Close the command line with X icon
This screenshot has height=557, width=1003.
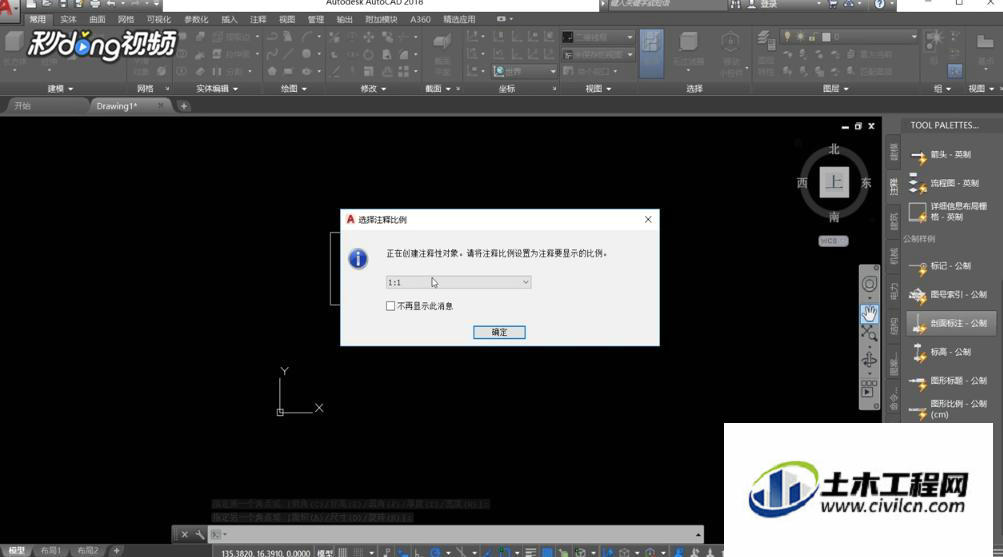(185, 535)
